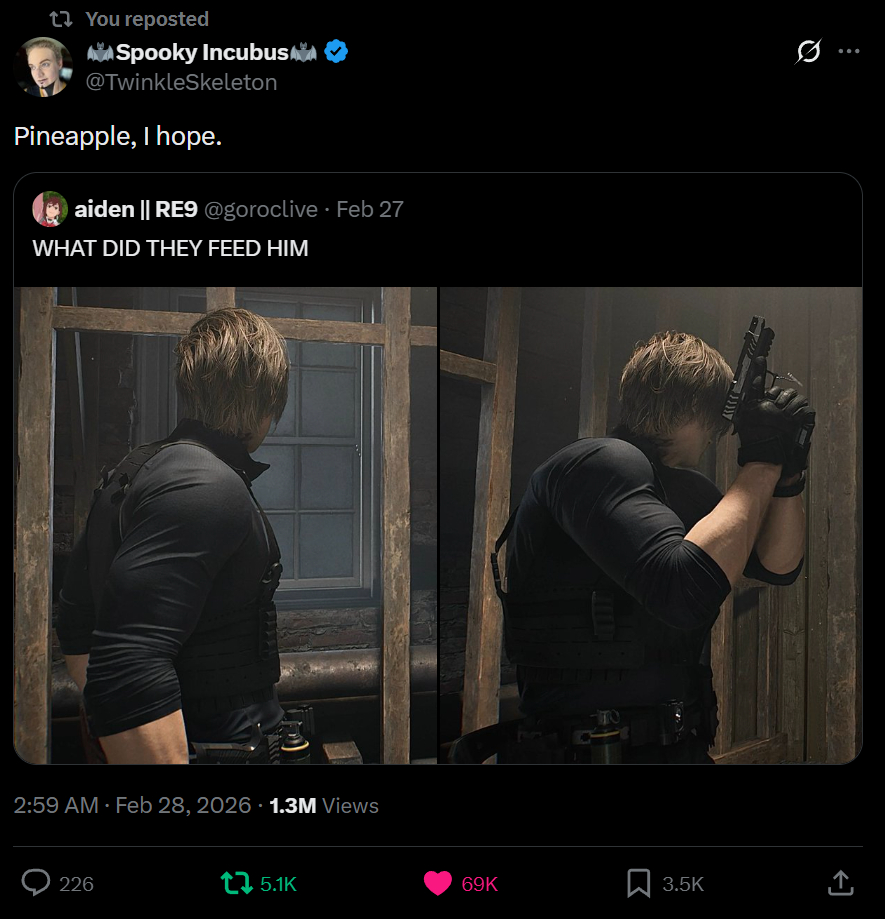Unlike the post with 69K likes

pyautogui.click(x=438, y=882)
